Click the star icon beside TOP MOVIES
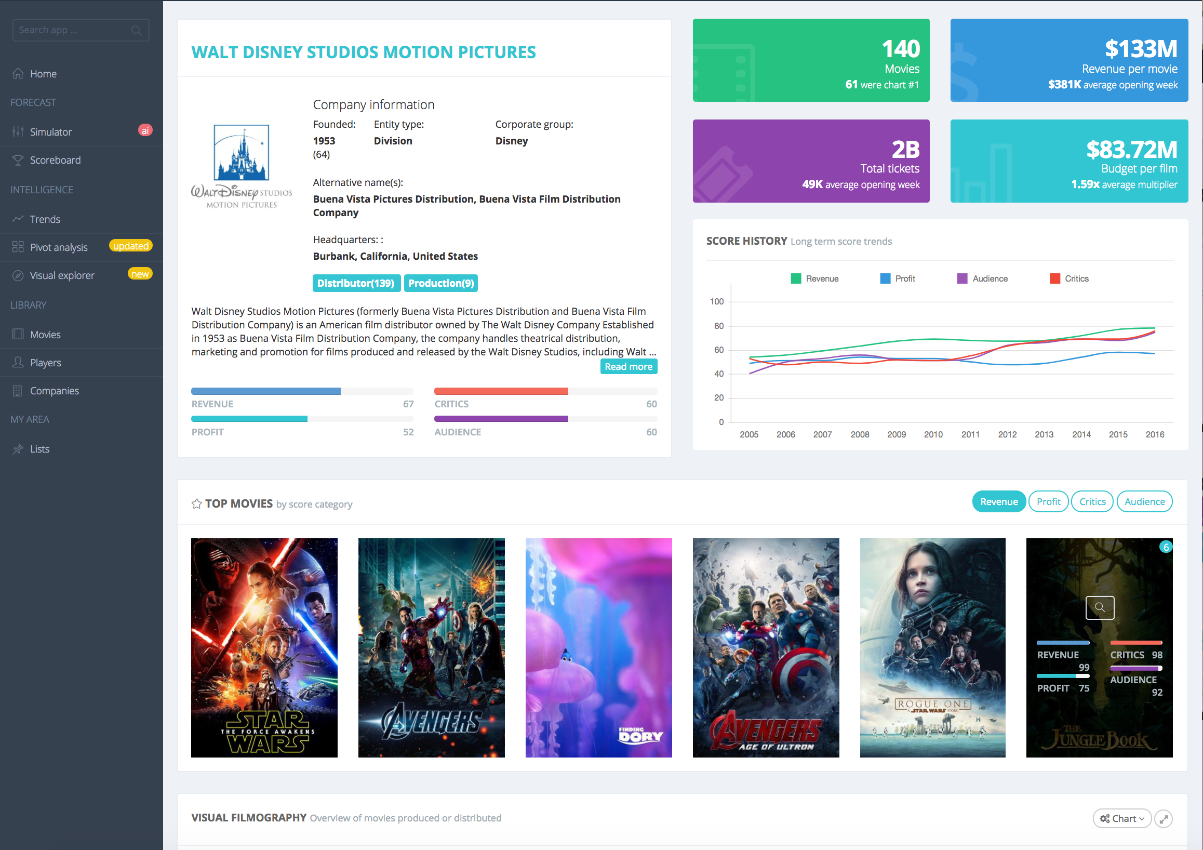 197,504
